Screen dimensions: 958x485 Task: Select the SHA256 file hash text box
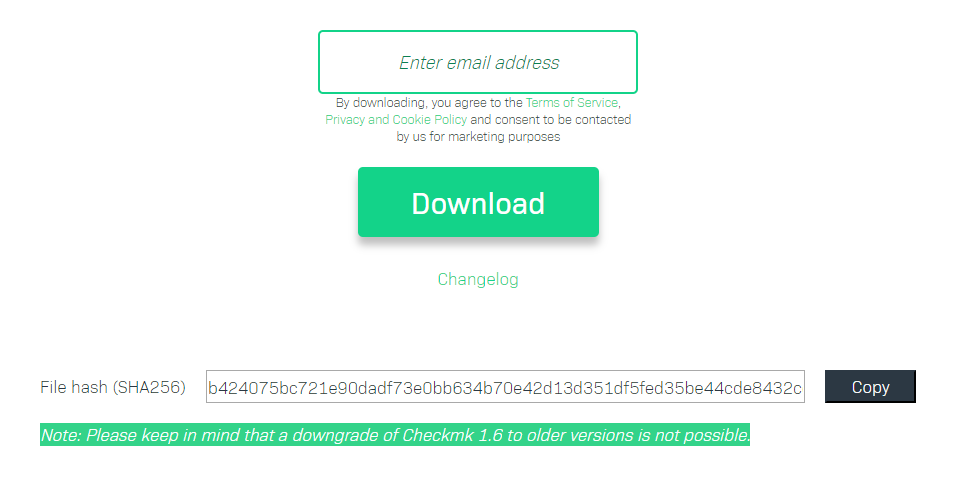(x=505, y=387)
